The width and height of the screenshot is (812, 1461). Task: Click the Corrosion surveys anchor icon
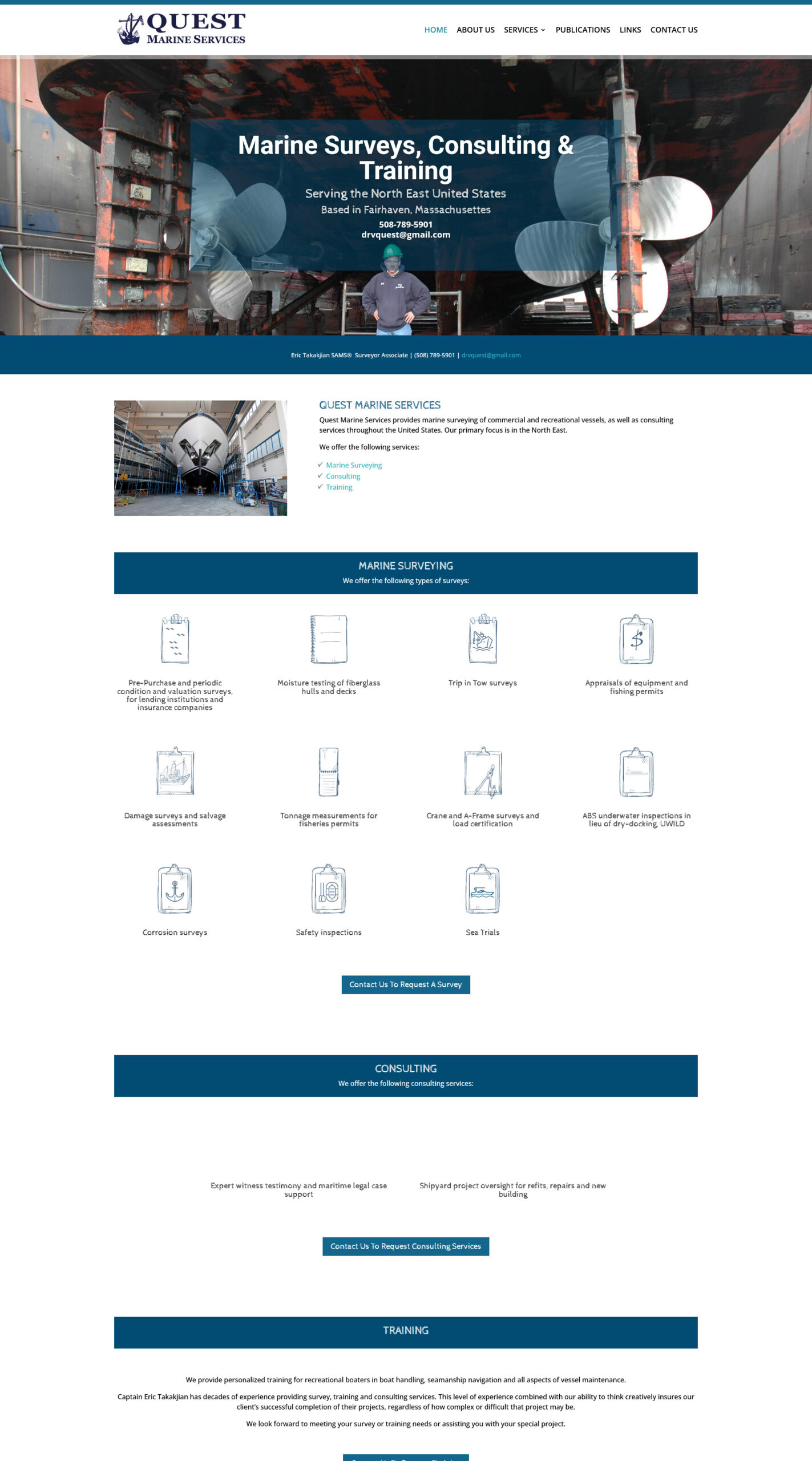coord(175,889)
